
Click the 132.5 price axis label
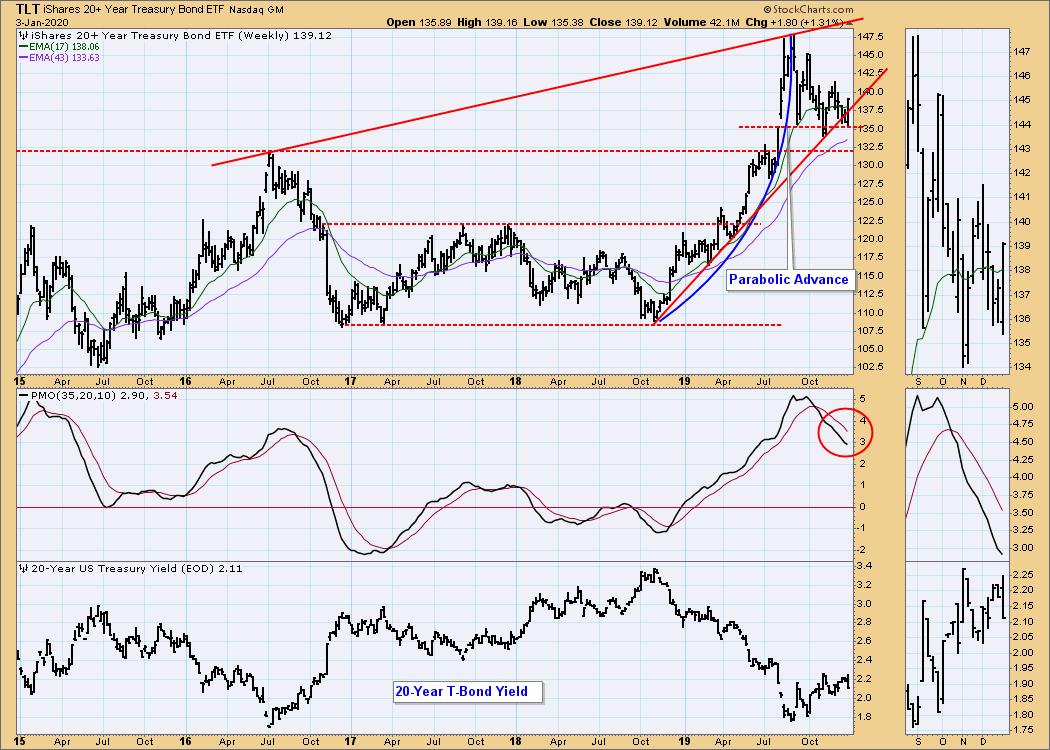coord(870,147)
